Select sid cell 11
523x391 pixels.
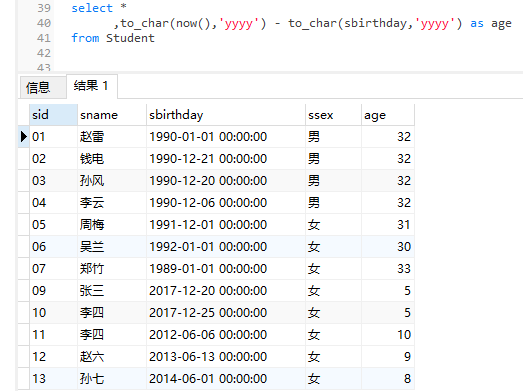[53, 335]
